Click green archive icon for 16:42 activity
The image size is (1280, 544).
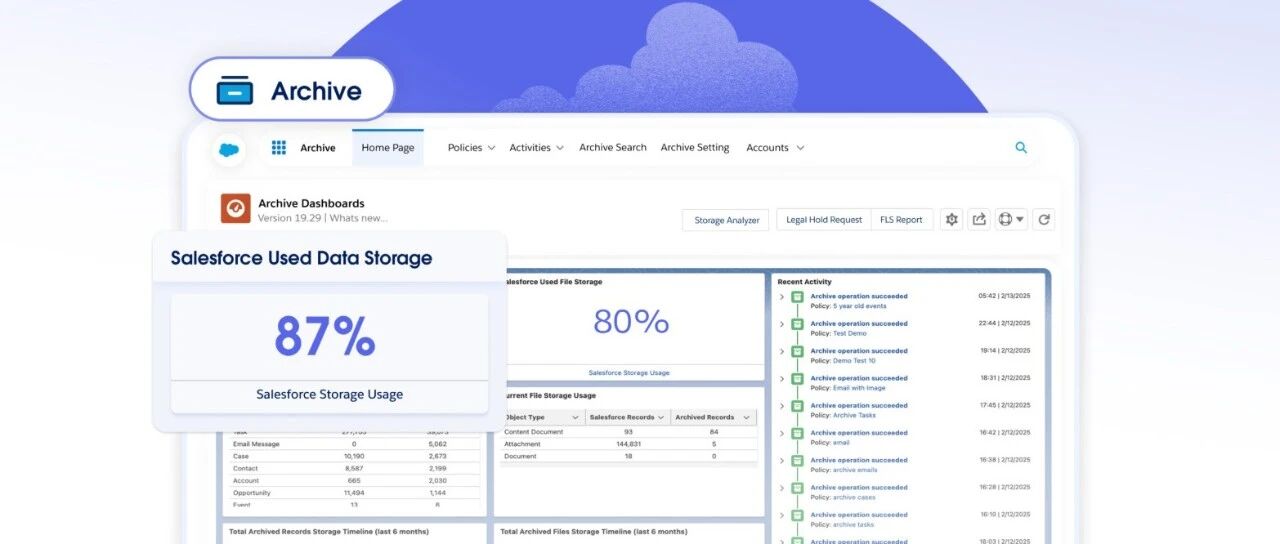pos(797,434)
